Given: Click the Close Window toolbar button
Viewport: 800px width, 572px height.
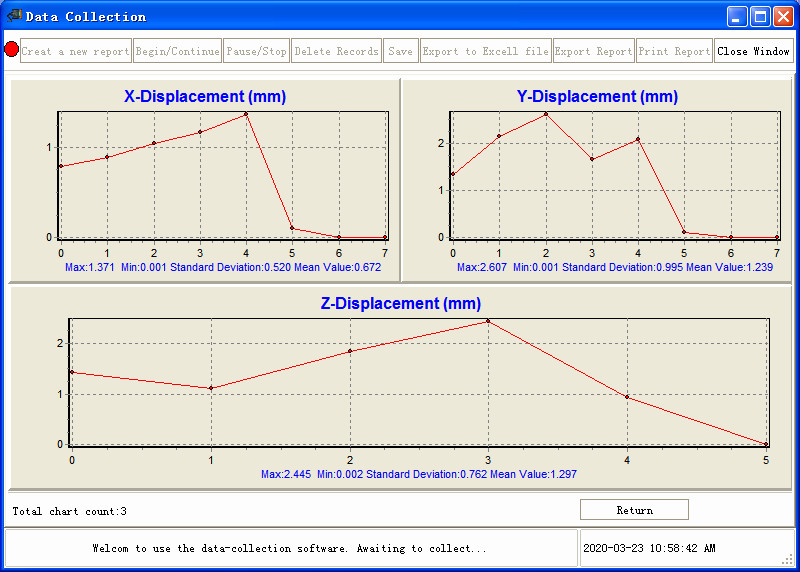Looking at the screenshot, I should coord(753,51).
